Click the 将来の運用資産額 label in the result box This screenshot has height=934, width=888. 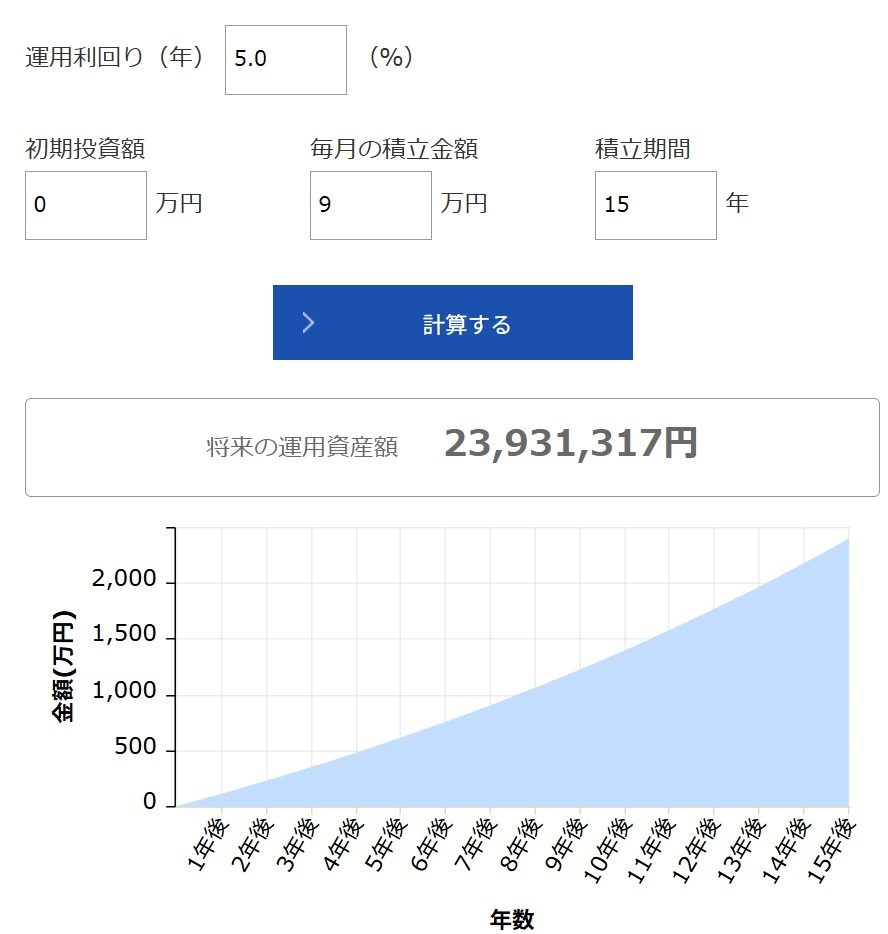(x=302, y=447)
